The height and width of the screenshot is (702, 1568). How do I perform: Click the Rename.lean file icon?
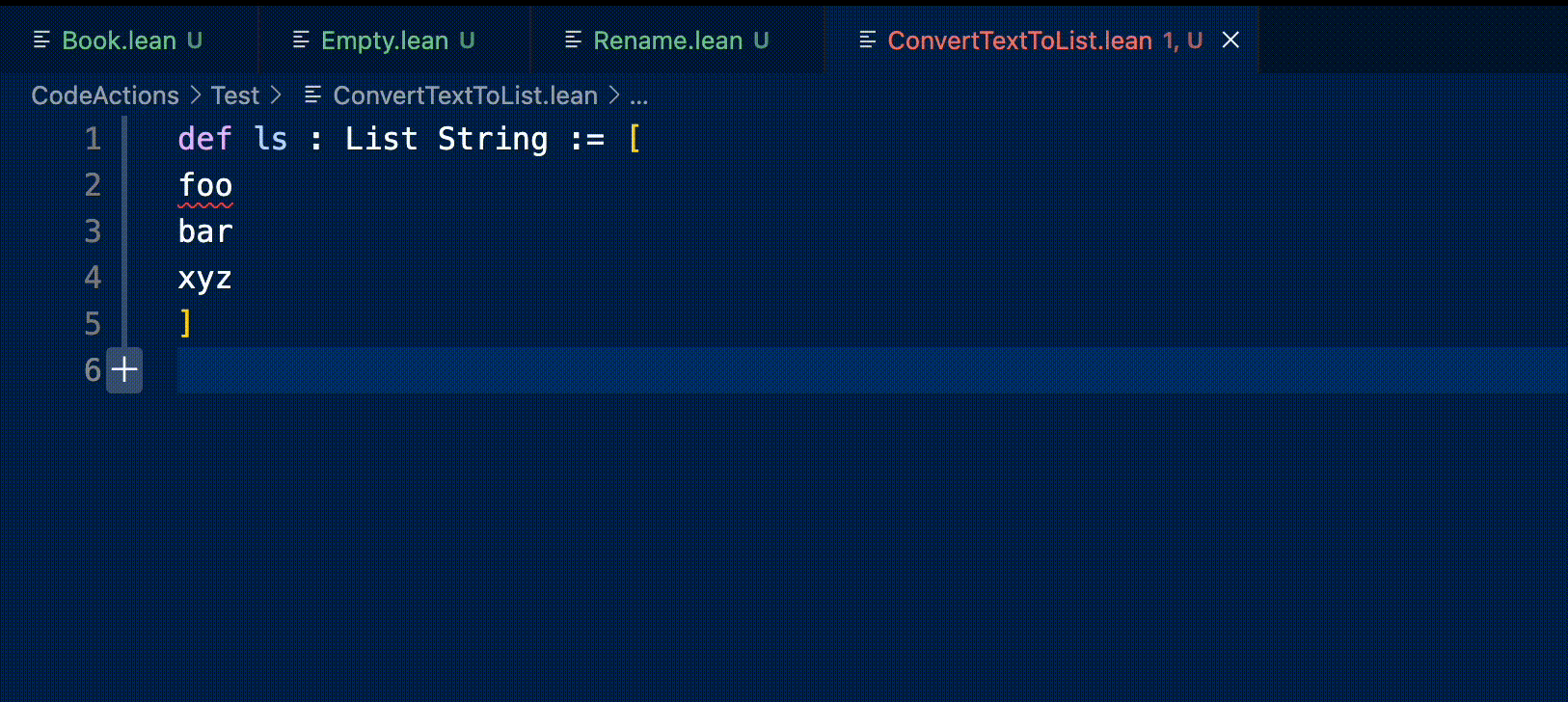tap(573, 40)
